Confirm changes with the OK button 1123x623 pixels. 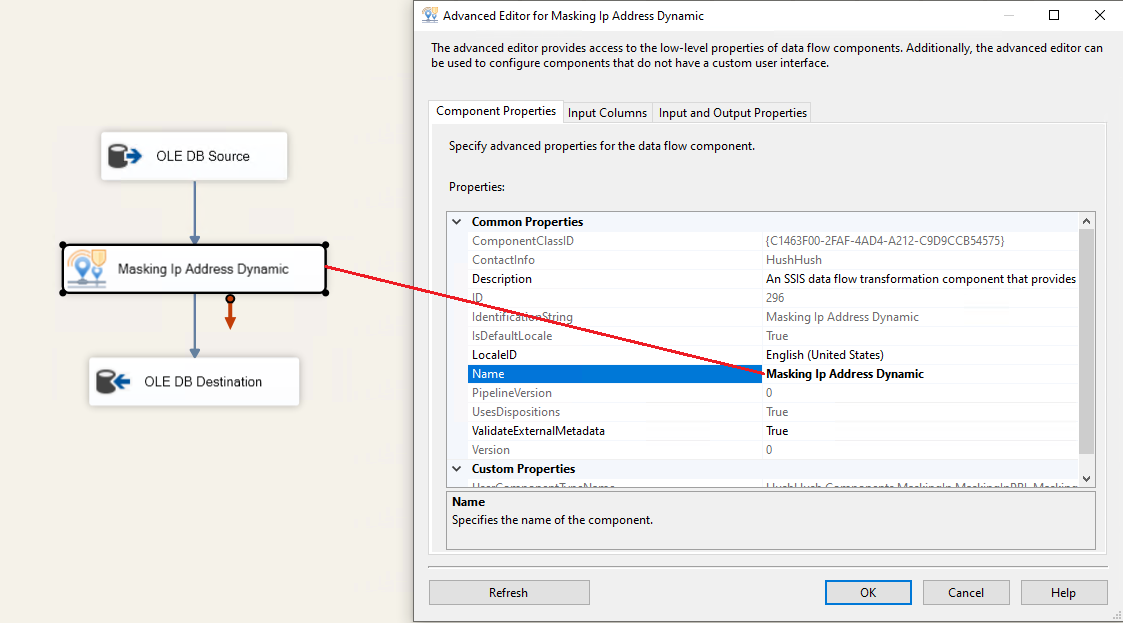867,593
